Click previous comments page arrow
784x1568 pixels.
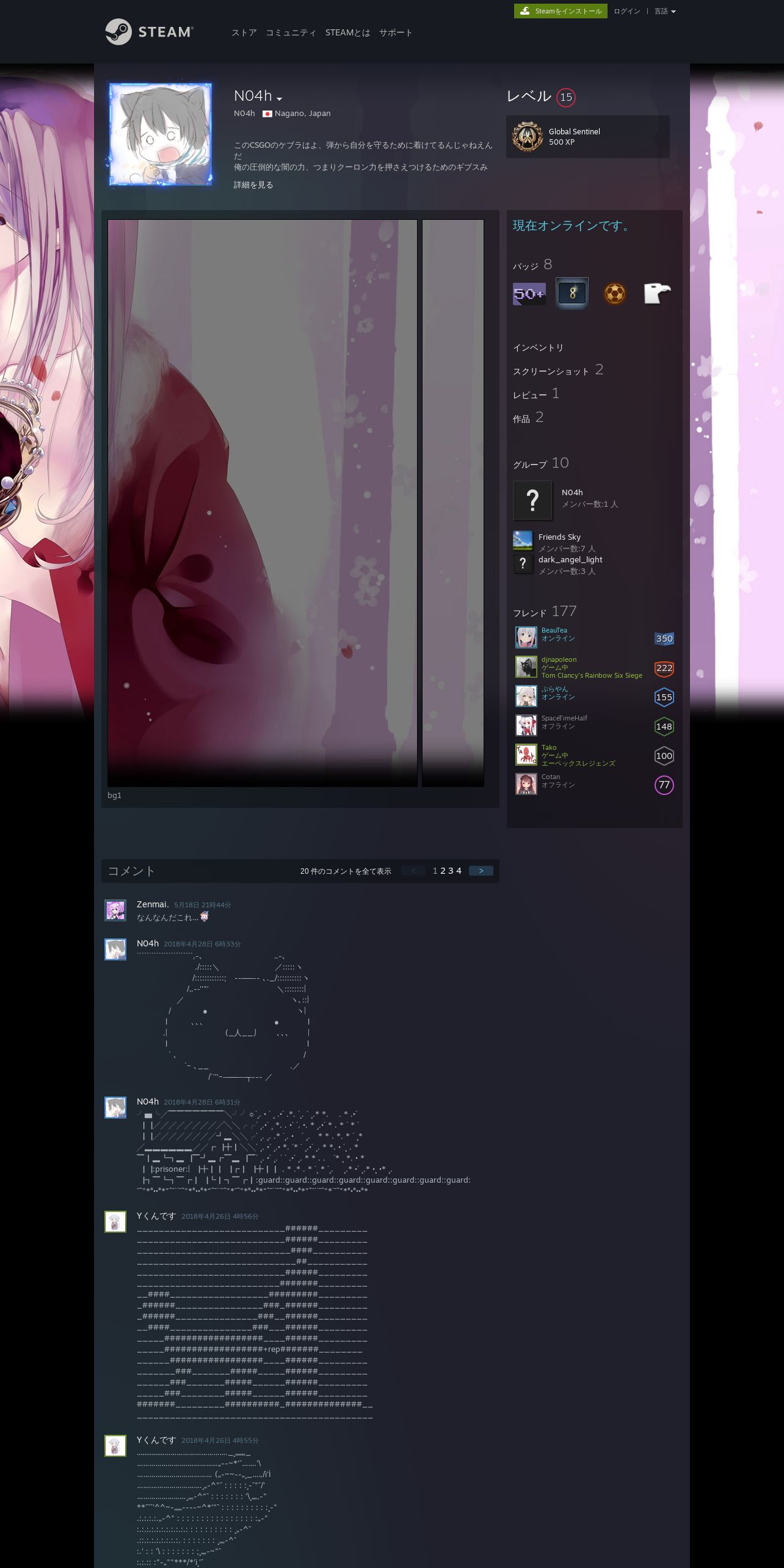point(413,871)
